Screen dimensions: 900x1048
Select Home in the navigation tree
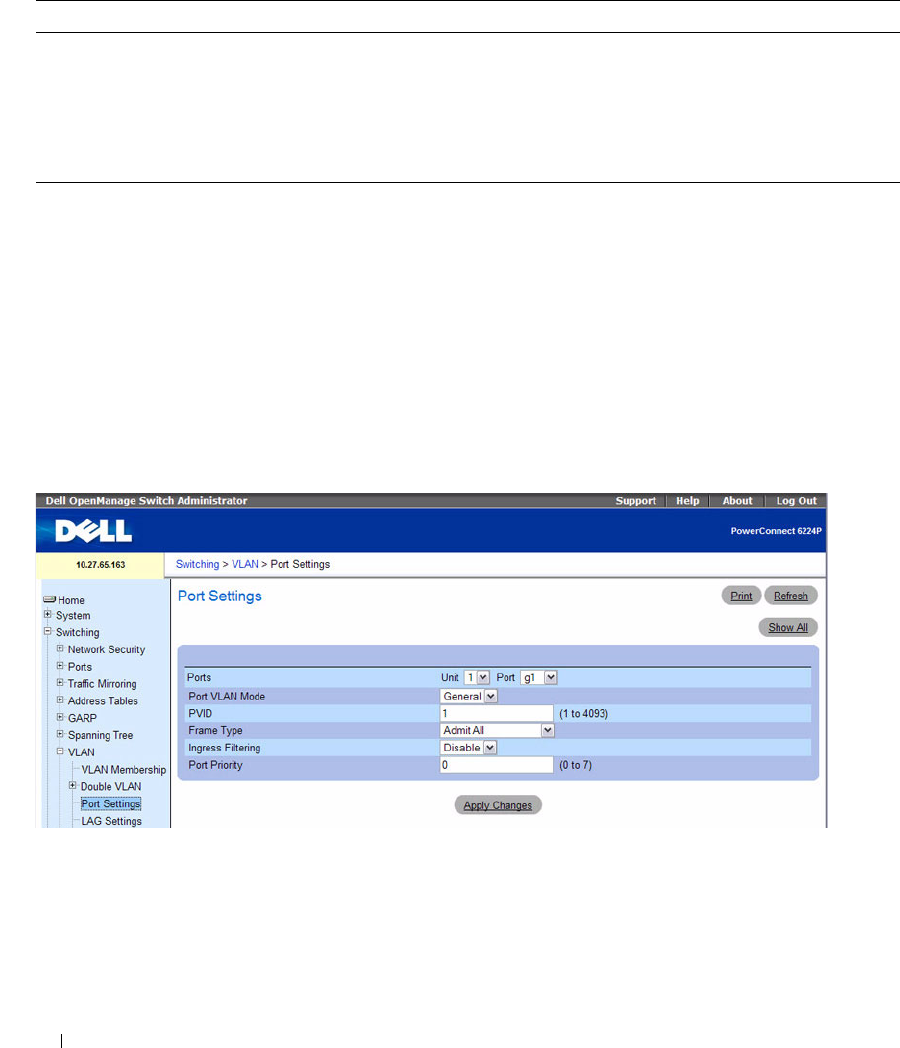[71, 600]
